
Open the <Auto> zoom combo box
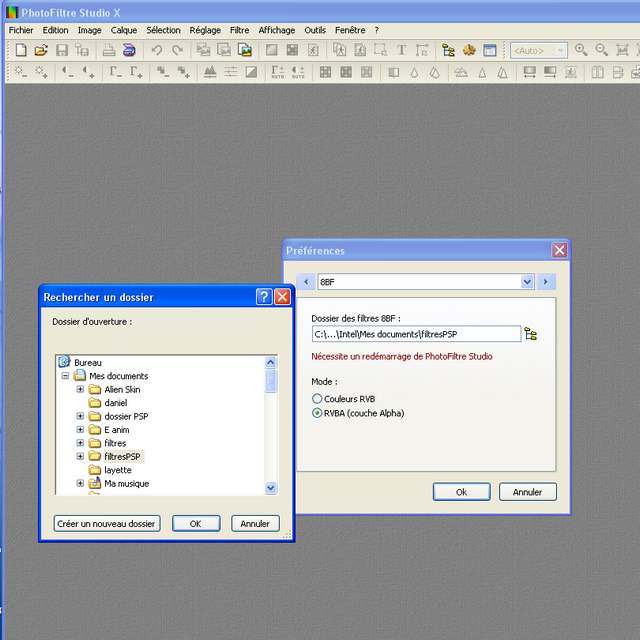(538, 51)
